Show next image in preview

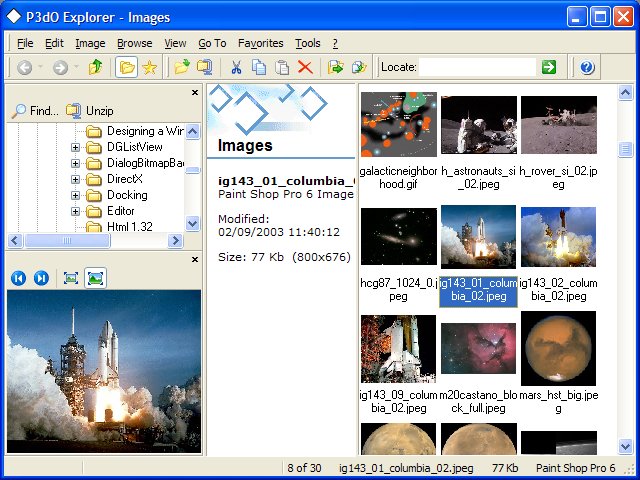coord(41,278)
